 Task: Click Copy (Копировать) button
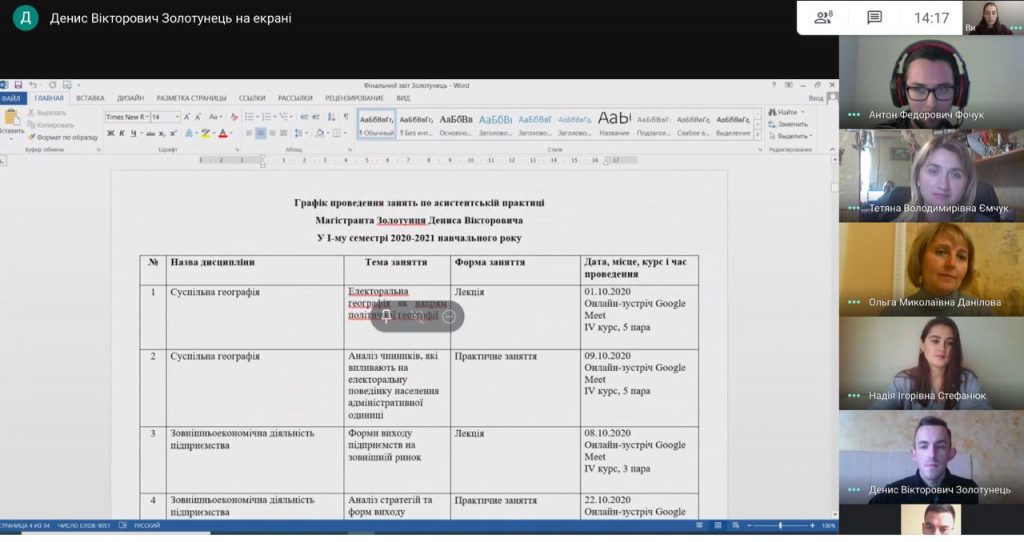51,125
